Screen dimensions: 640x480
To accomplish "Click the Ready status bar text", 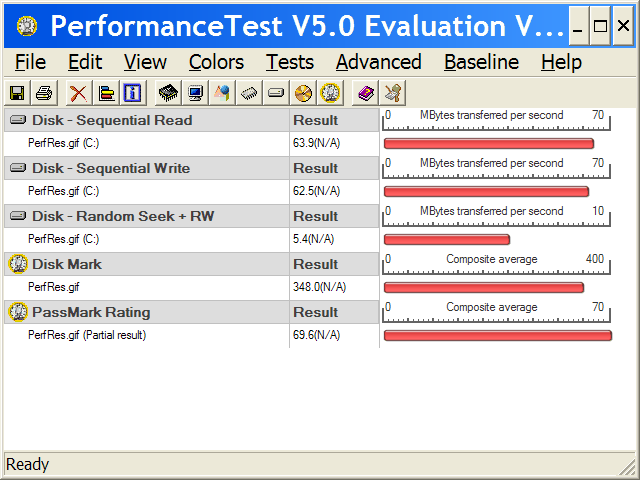I will [27, 464].
